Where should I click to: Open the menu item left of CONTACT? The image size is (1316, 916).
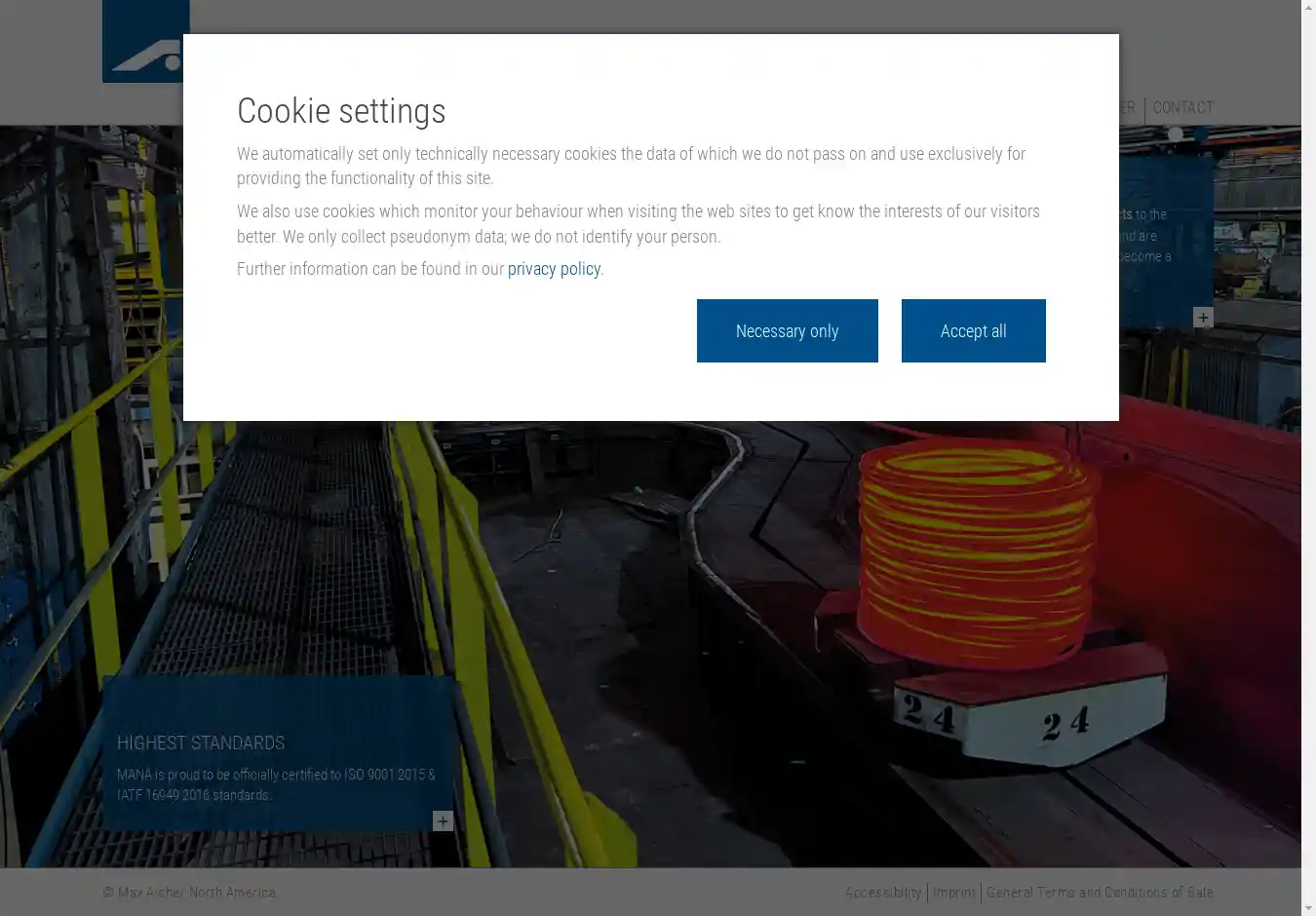1128,108
